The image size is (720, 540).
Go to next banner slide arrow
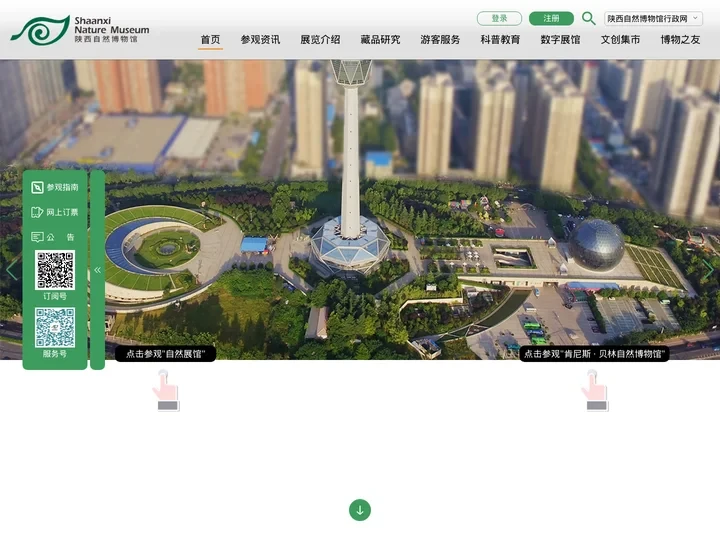point(708,270)
